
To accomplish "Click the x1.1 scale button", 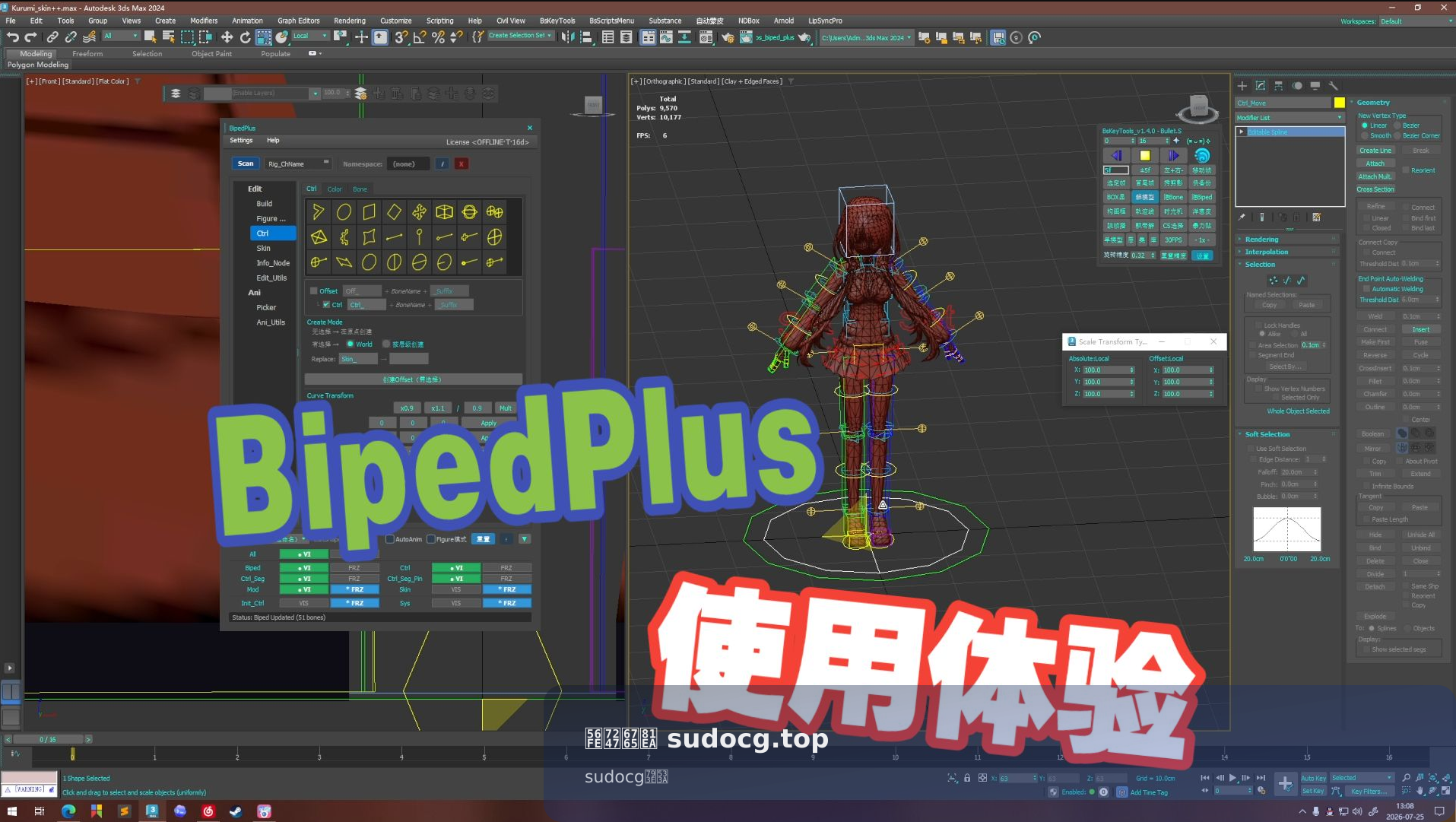I will coord(438,408).
